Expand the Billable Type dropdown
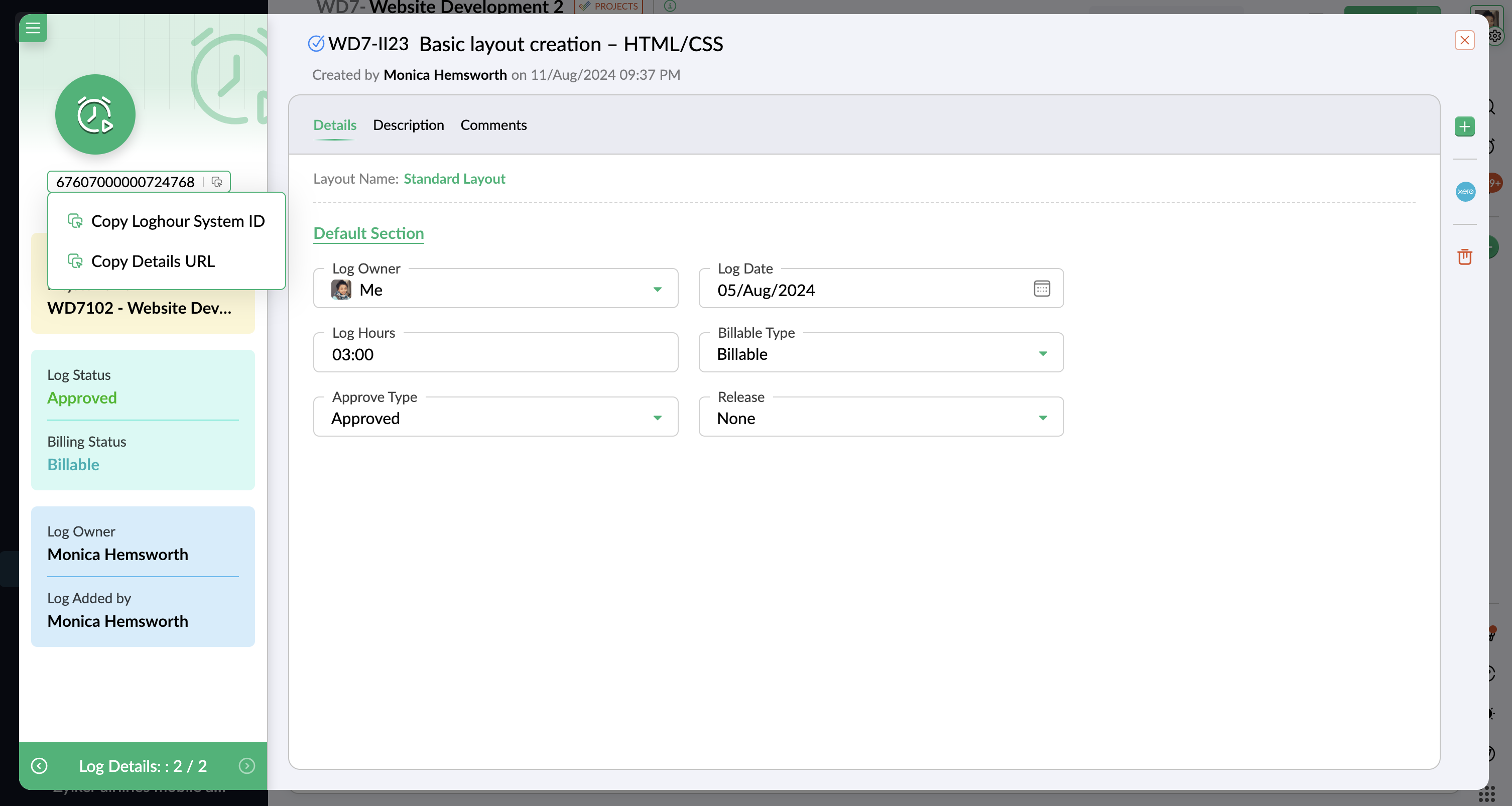Screen dimensions: 1512x806 coord(1043,354)
